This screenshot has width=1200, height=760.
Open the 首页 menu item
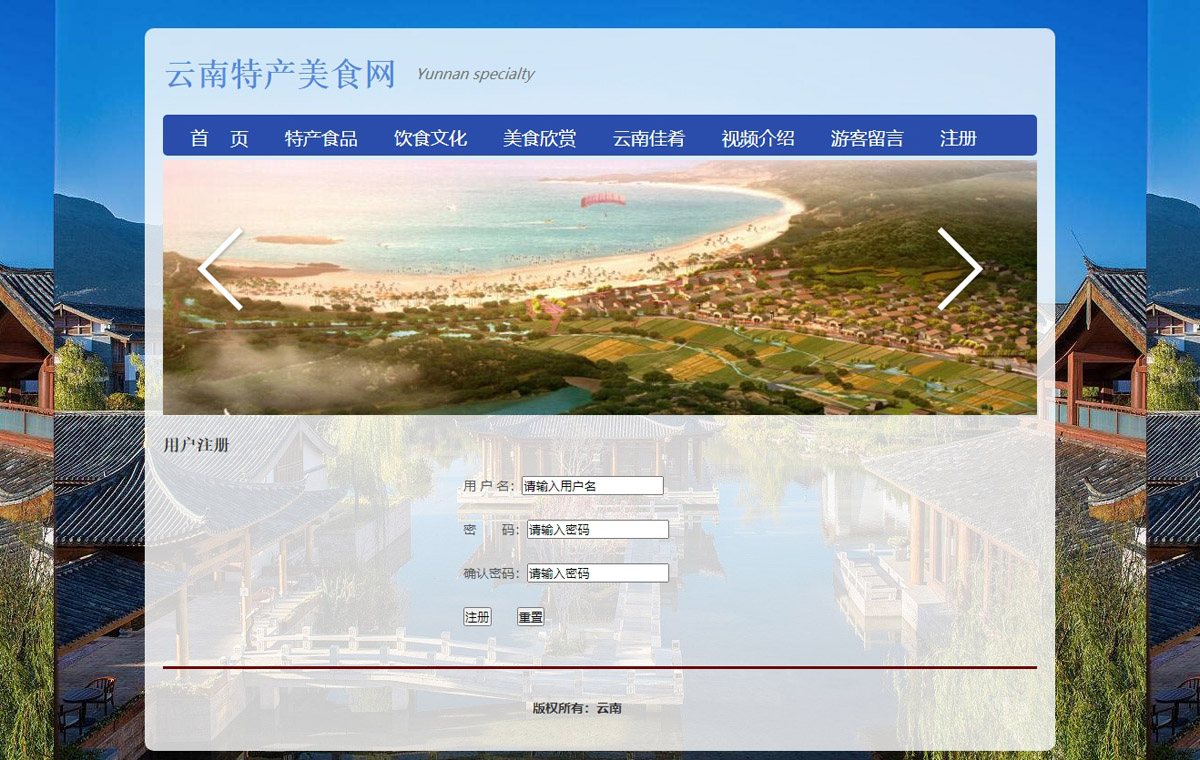coord(219,138)
